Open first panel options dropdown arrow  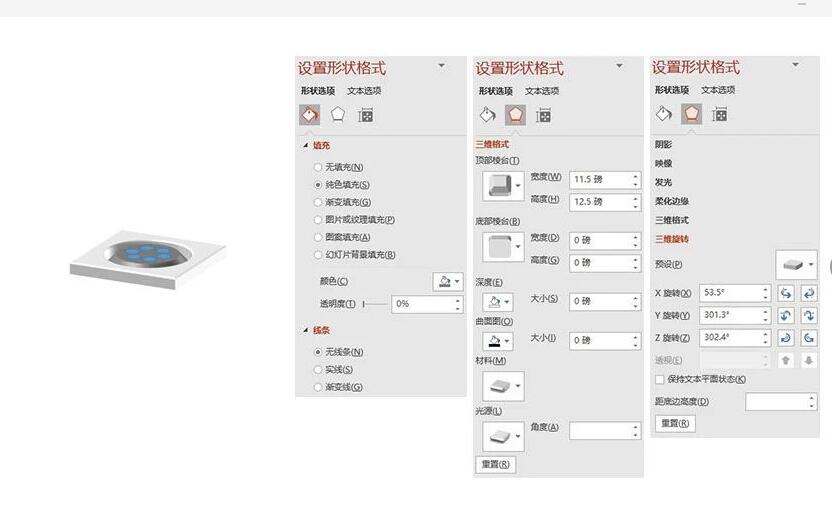tap(441, 66)
